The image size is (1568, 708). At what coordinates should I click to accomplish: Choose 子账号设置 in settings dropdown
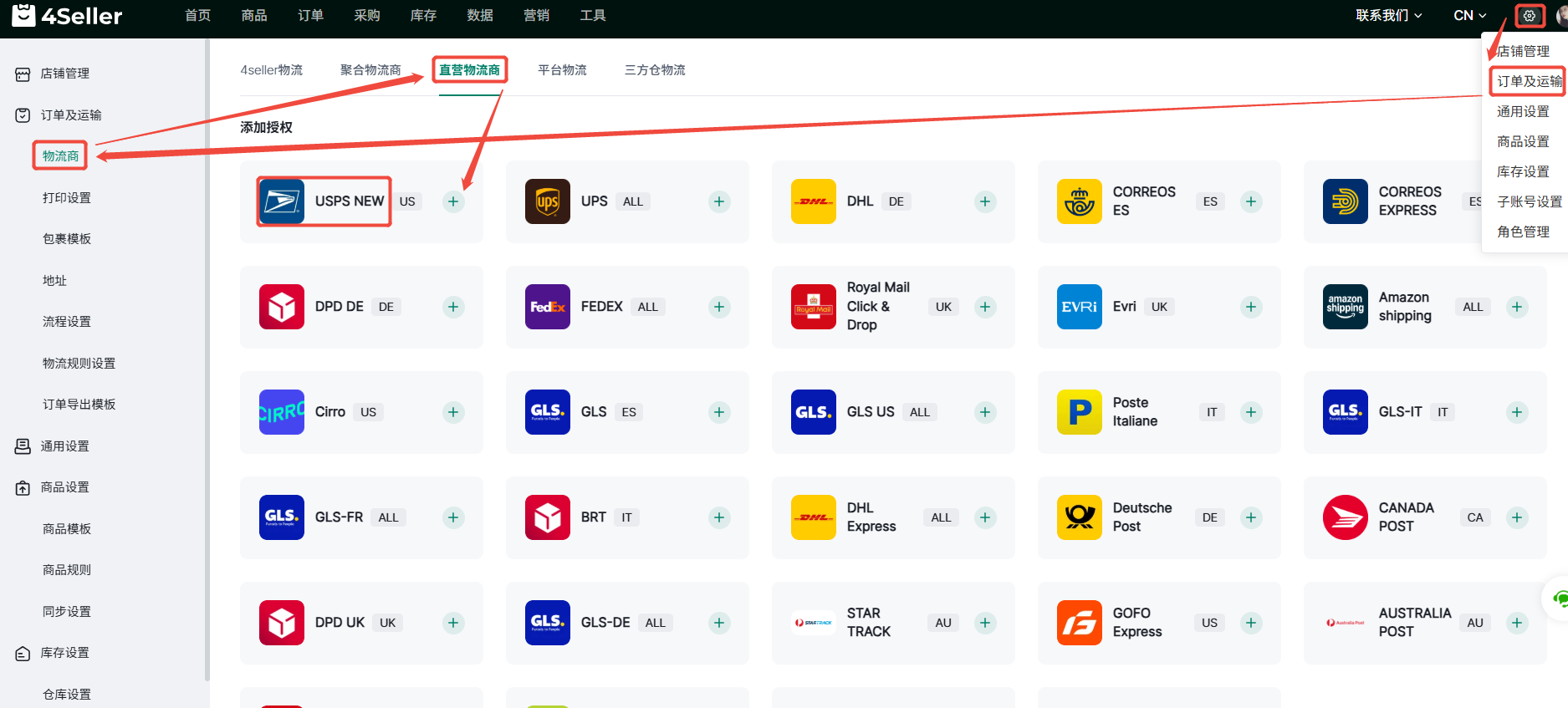pyautogui.click(x=1530, y=201)
